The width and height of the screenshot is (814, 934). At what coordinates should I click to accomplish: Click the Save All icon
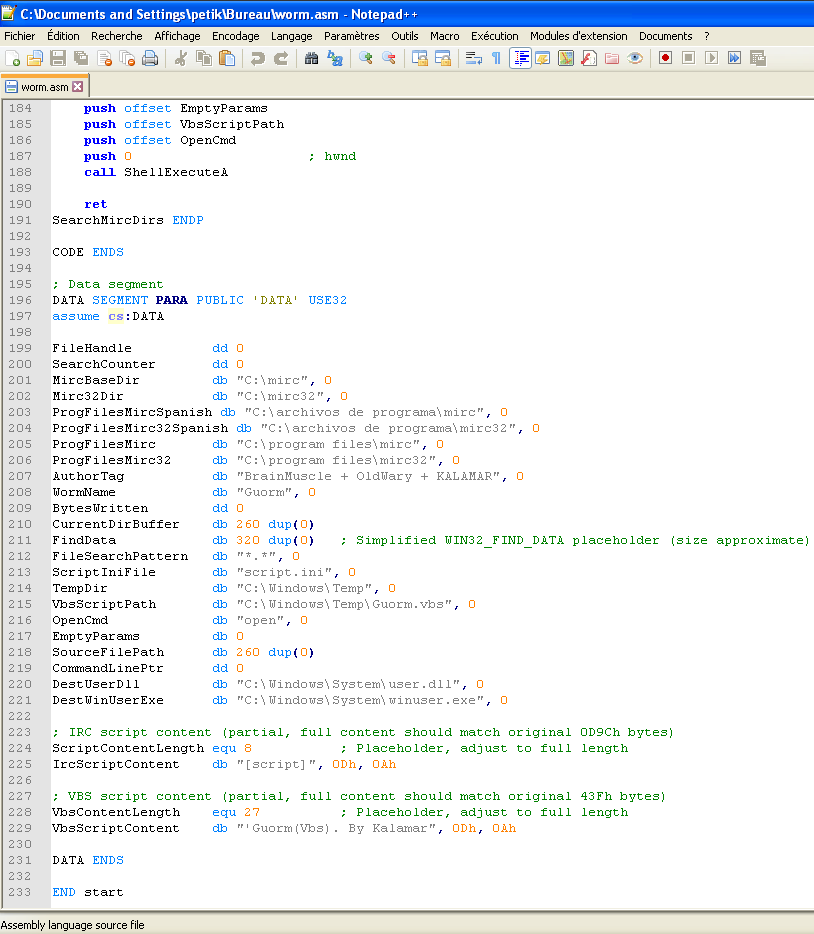click(x=80, y=58)
